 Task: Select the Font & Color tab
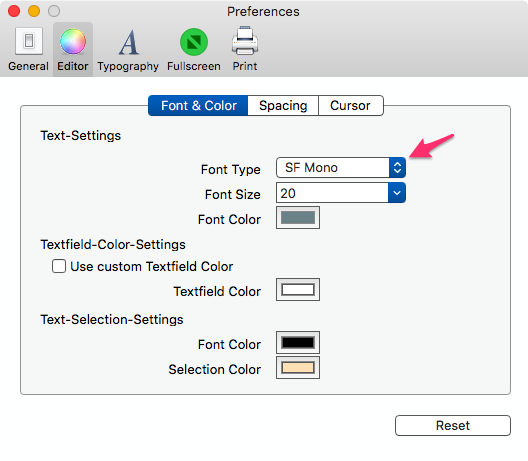click(x=198, y=106)
